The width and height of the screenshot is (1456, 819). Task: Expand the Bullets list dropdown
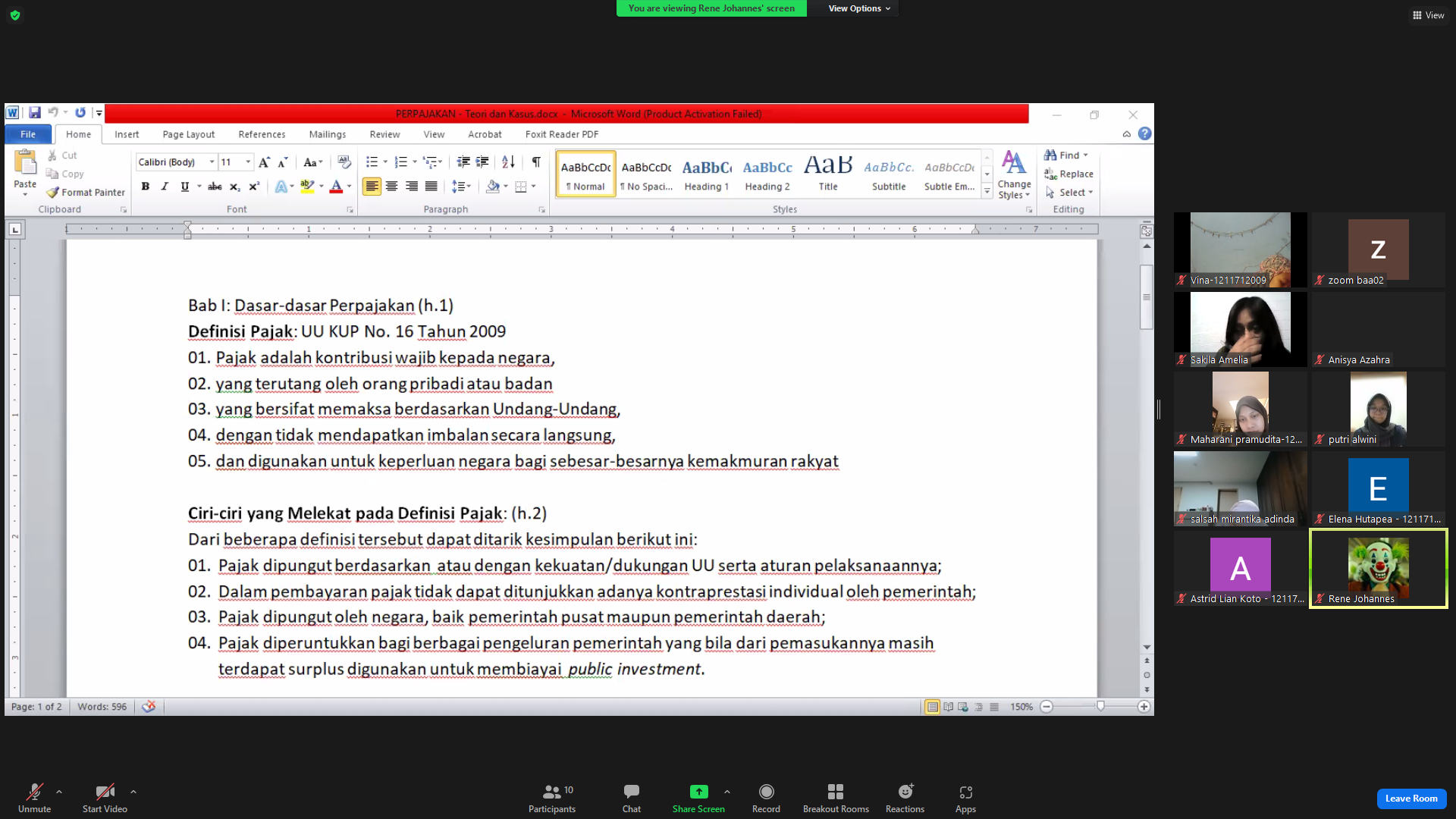(385, 162)
